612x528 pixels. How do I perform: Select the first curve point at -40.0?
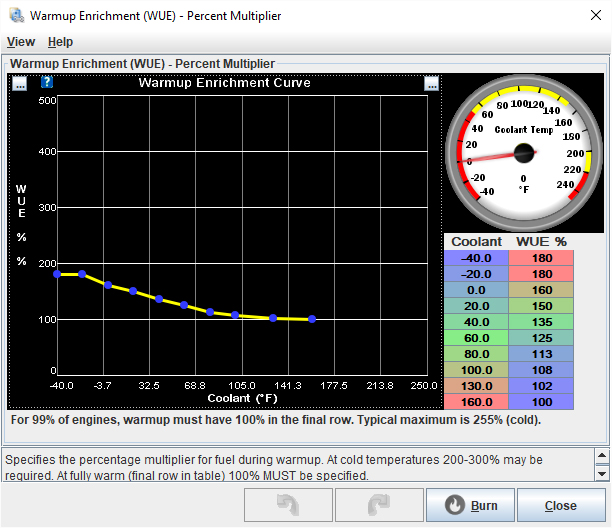(57, 273)
